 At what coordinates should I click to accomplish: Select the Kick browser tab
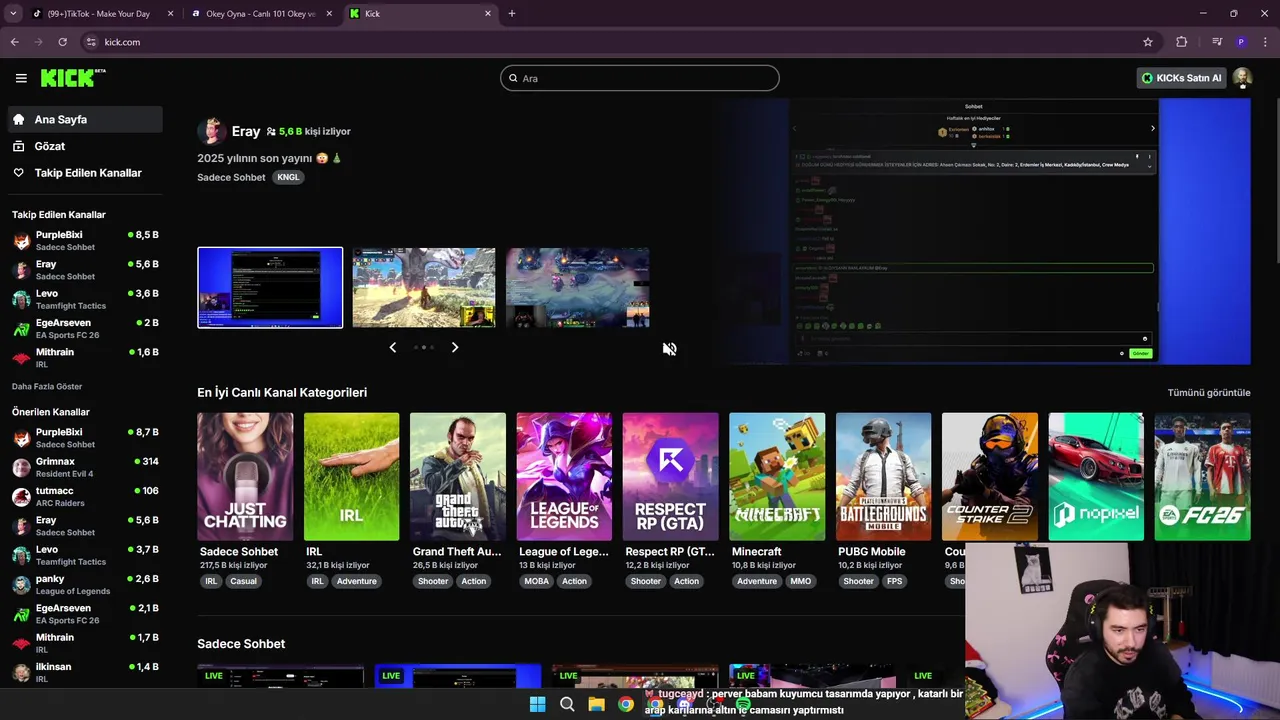(420, 13)
